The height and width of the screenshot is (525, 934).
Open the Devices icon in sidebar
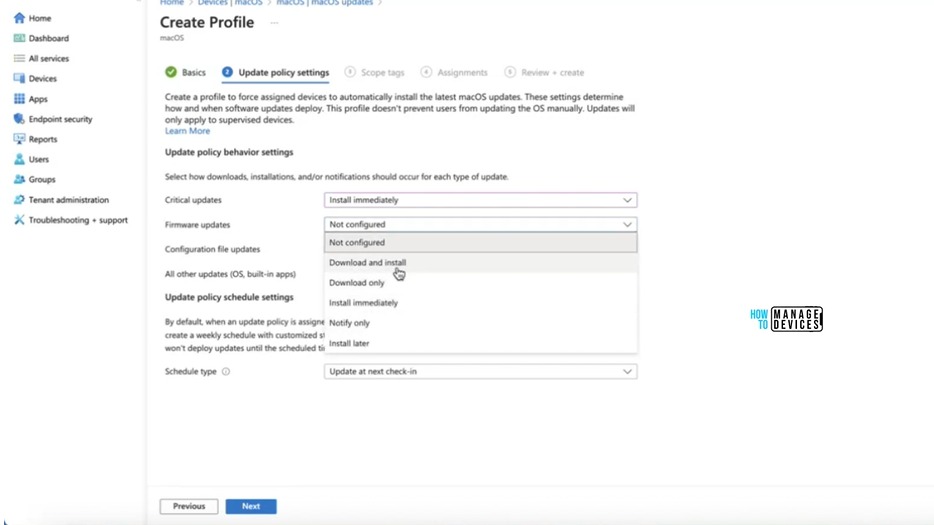point(19,79)
